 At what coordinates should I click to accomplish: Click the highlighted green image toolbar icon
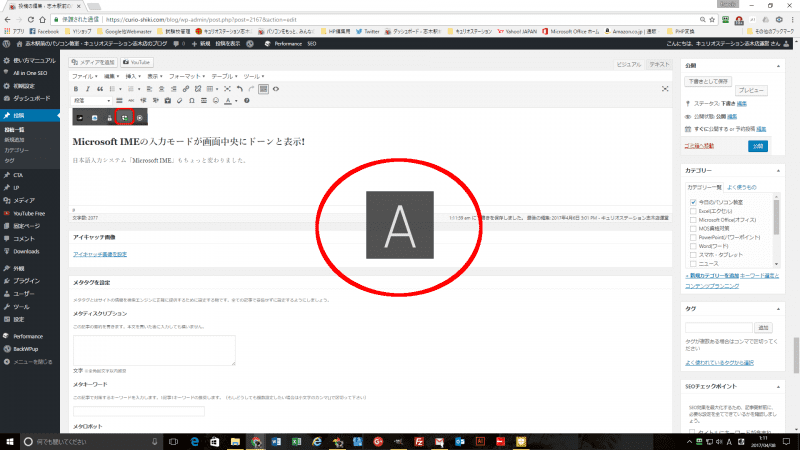(x=124, y=117)
